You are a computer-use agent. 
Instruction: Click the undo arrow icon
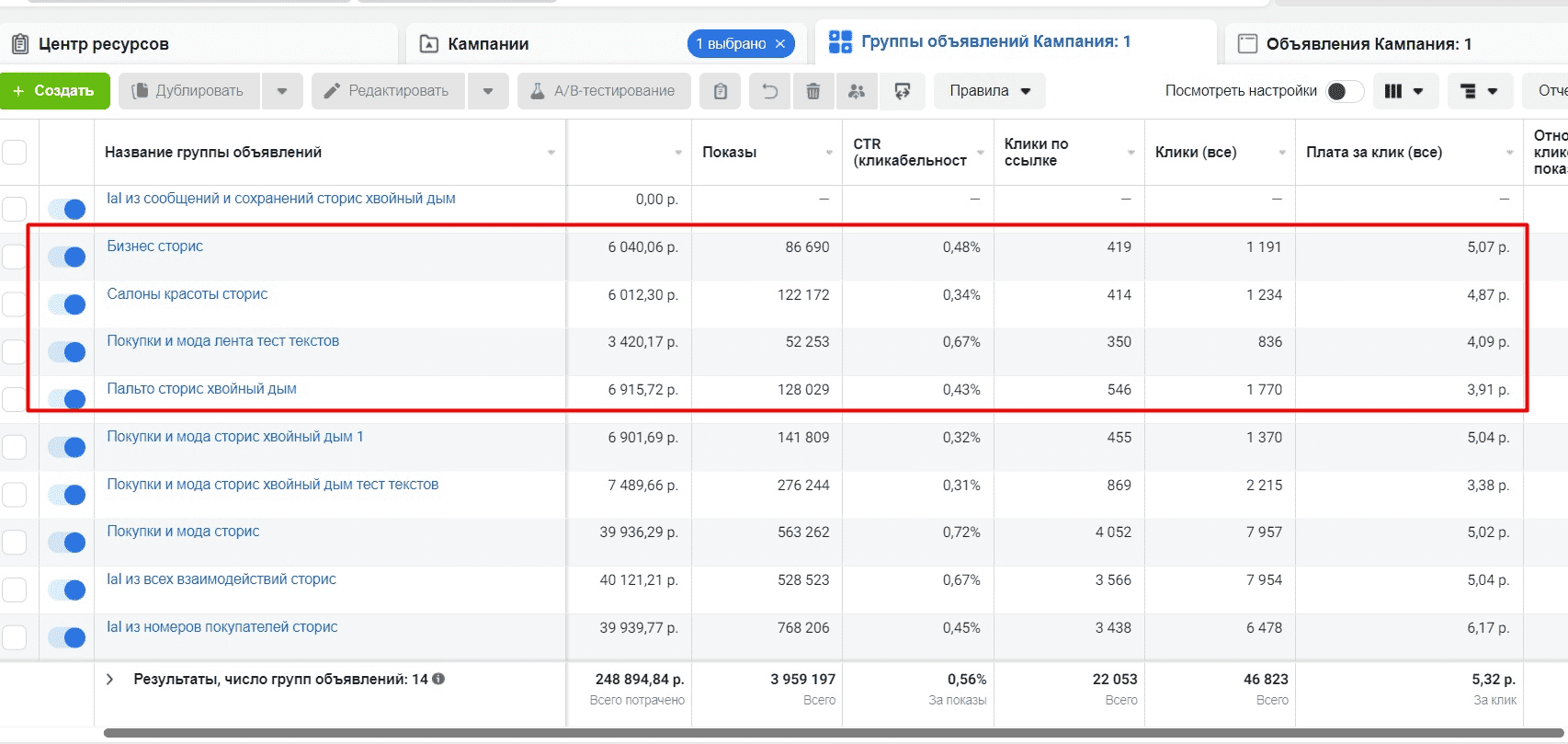click(x=769, y=91)
